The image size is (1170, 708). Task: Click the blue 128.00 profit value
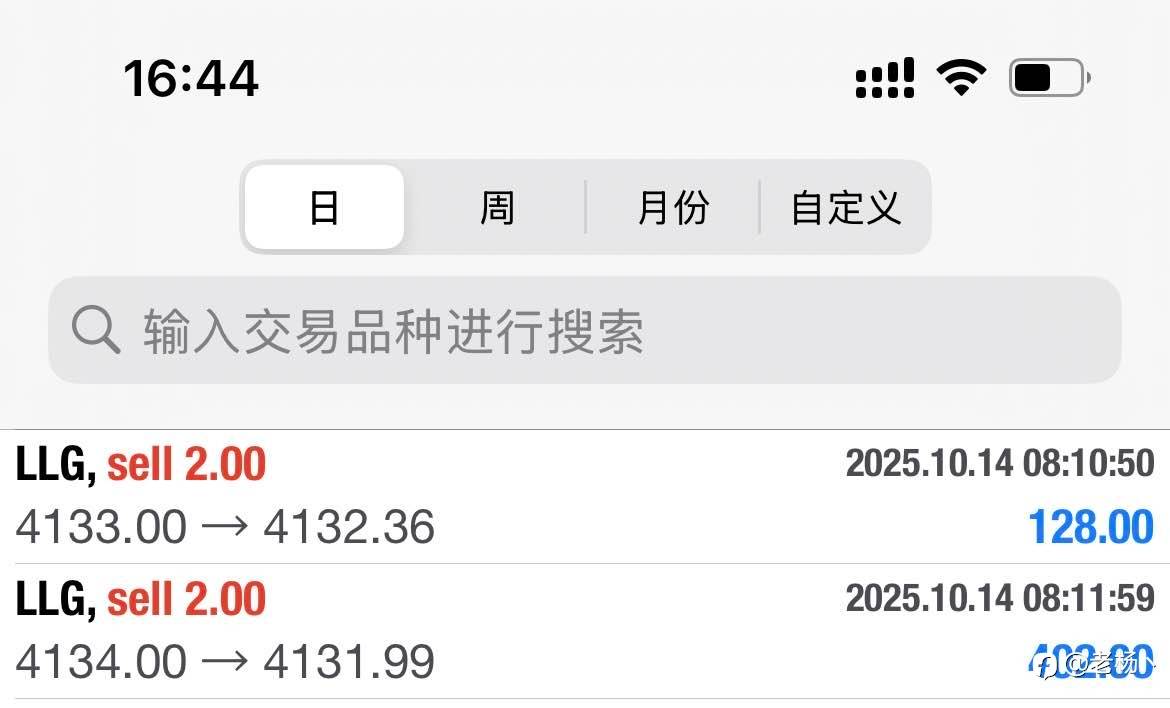pos(1091,527)
